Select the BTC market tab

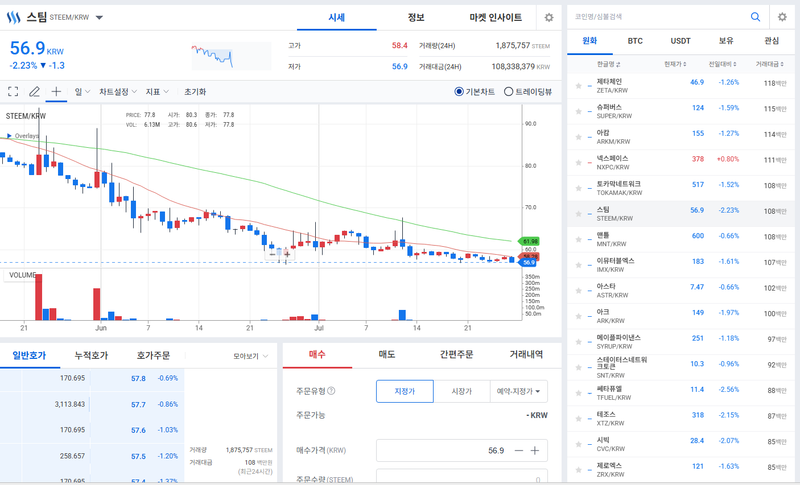click(x=635, y=41)
